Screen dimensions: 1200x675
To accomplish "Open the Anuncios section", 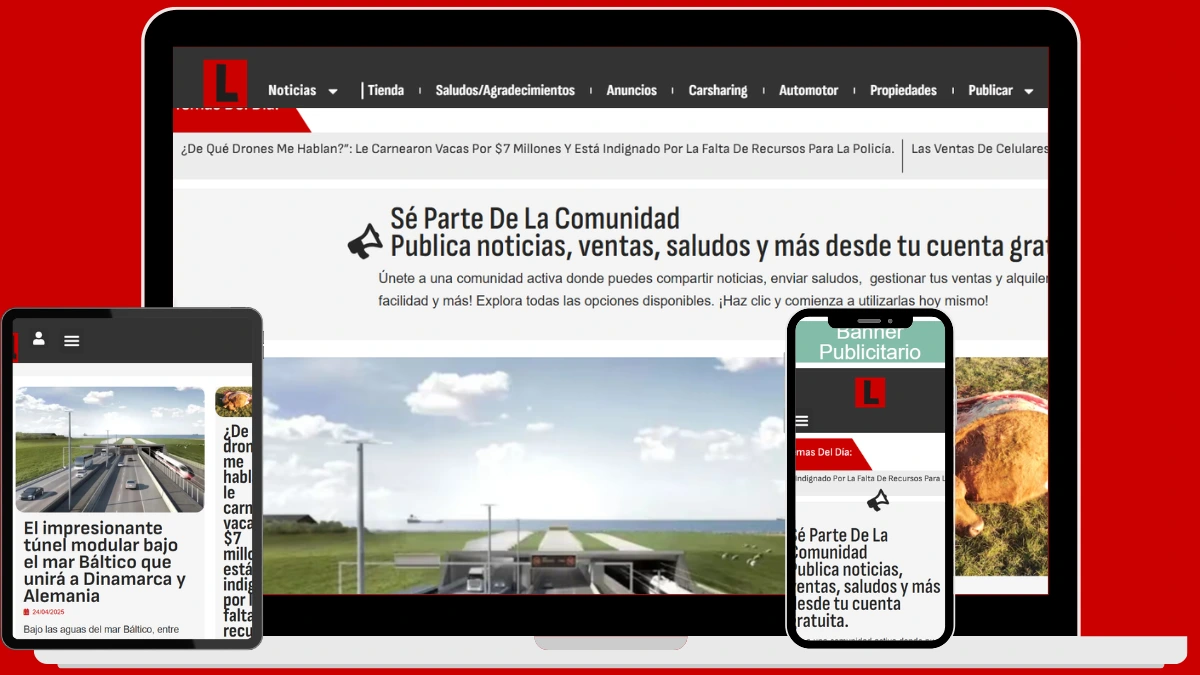I will 631,89.
